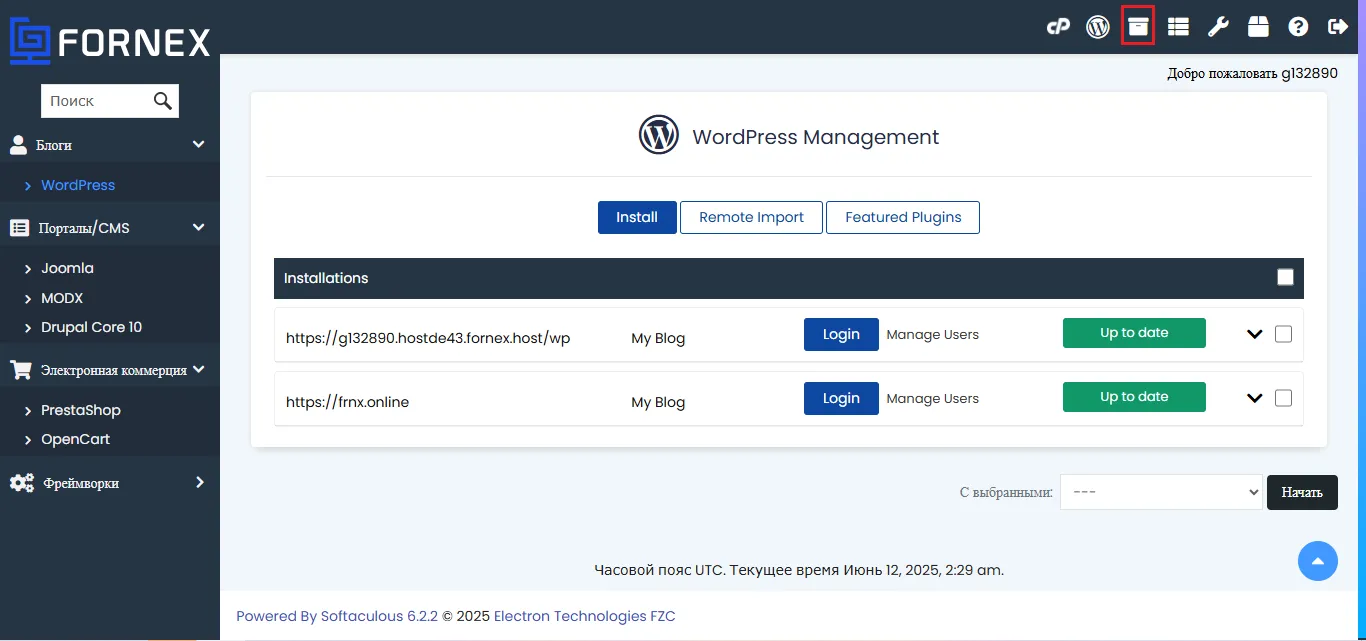Switch to Remote Import tab
The image size is (1366, 641).
pos(751,217)
